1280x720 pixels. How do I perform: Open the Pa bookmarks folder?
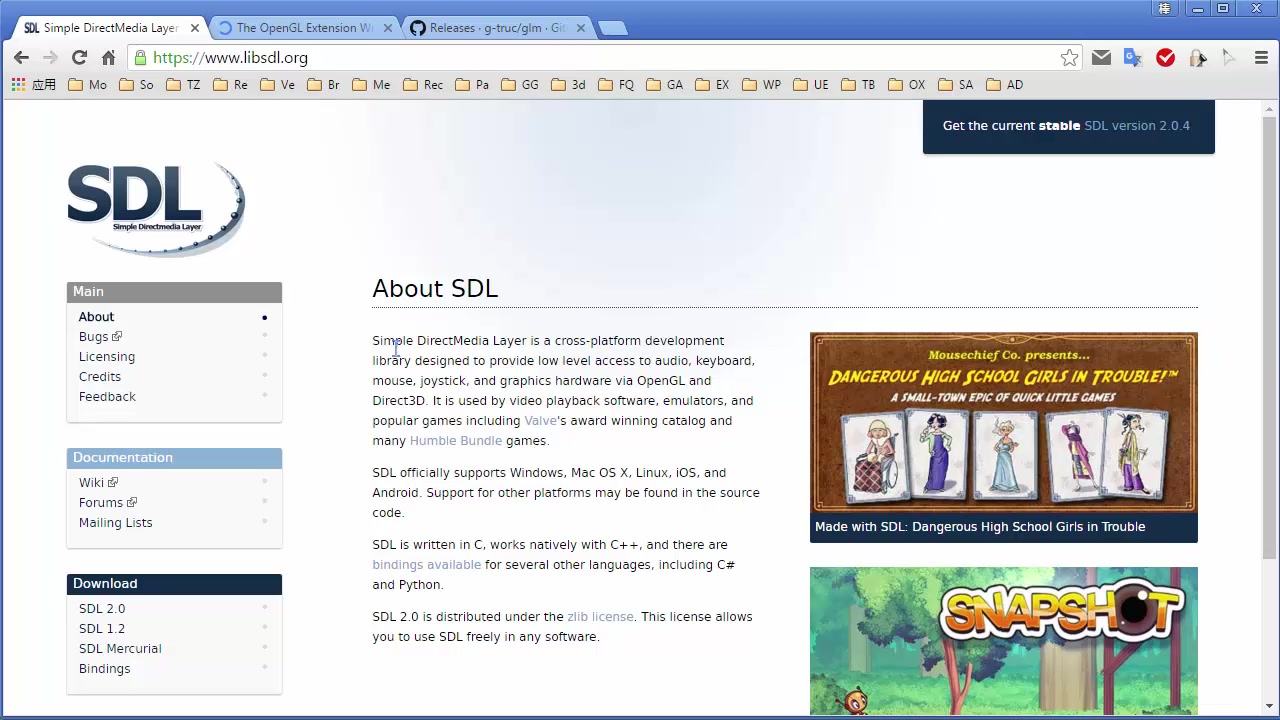click(x=471, y=85)
